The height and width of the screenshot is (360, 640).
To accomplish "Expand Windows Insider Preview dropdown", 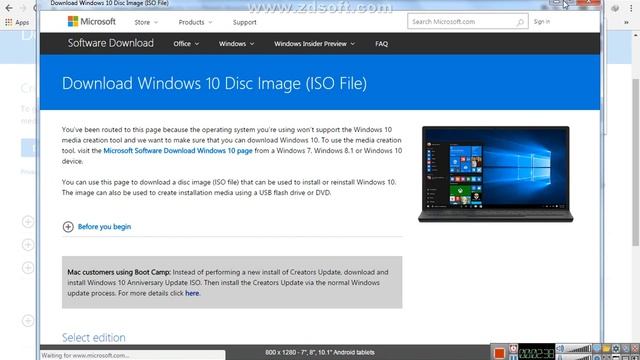I will pos(314,44).
